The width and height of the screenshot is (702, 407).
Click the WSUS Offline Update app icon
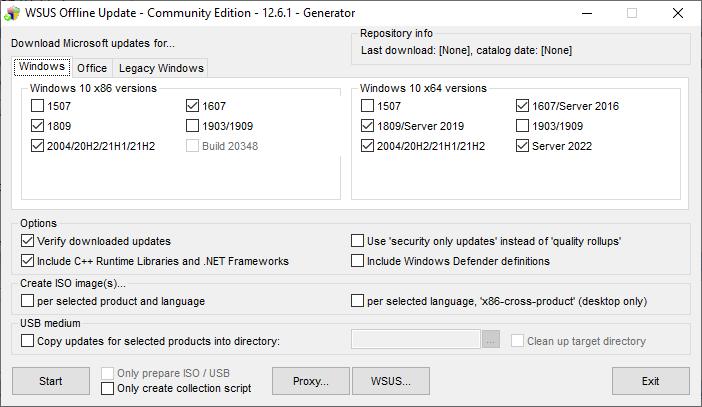tap(12, 13)
